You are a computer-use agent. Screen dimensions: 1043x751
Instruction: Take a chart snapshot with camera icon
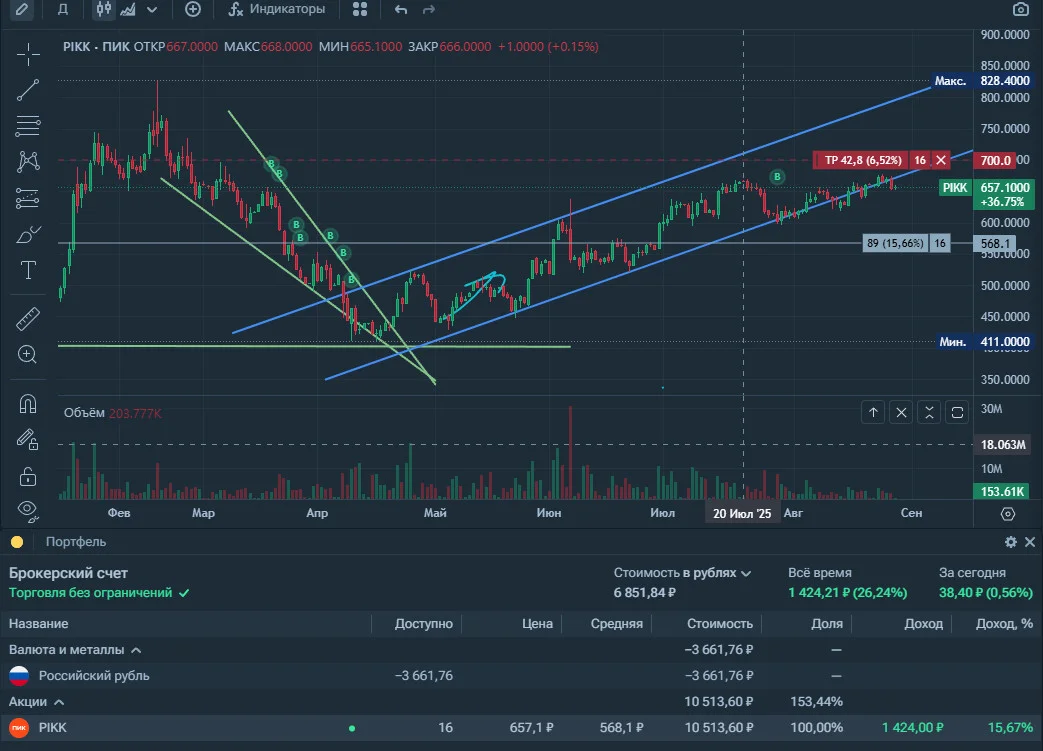(x=1020, y=9)
